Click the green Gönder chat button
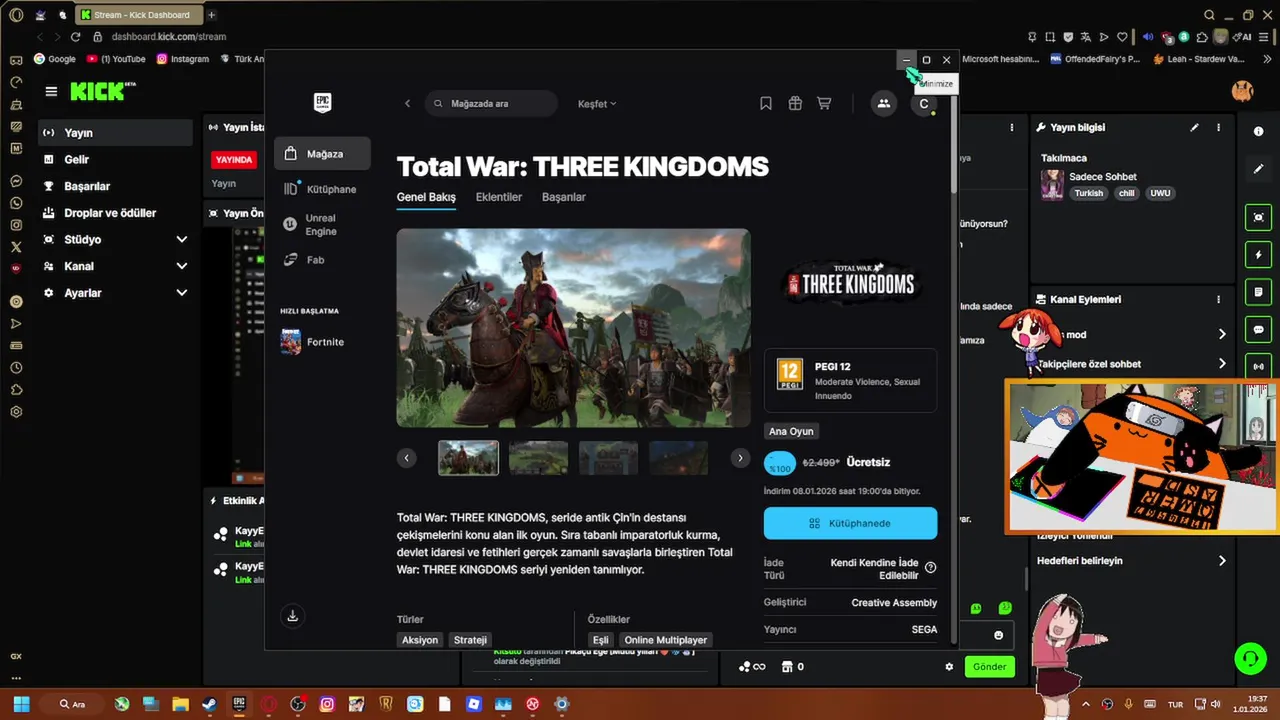This screenshot has width=1280, height=720. tap(989, 667)
